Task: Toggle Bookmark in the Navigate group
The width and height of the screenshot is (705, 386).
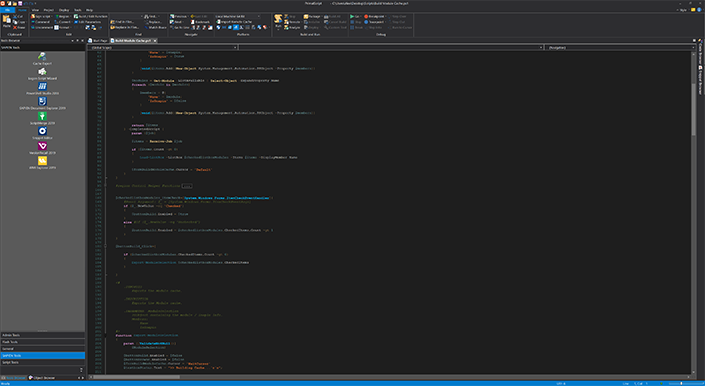Action: [x=200, y=22]
